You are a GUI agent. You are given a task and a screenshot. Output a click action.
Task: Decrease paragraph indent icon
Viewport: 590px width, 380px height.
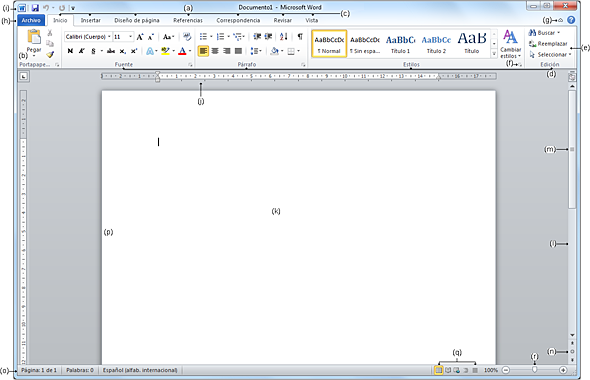(257, 36)
